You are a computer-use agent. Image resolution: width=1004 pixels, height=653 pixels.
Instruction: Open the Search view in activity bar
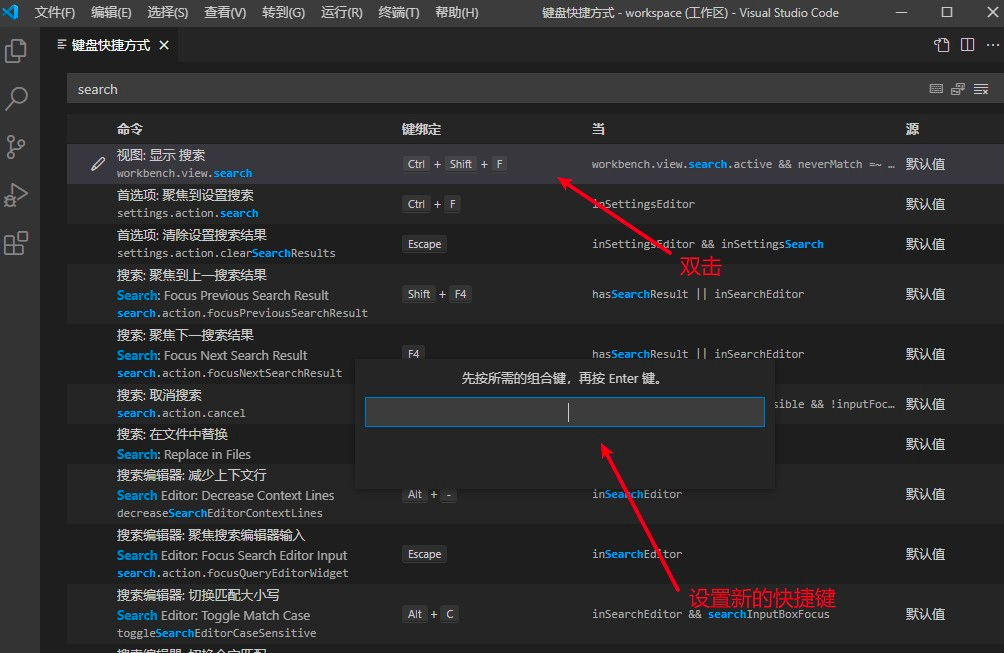pos(16,99)
